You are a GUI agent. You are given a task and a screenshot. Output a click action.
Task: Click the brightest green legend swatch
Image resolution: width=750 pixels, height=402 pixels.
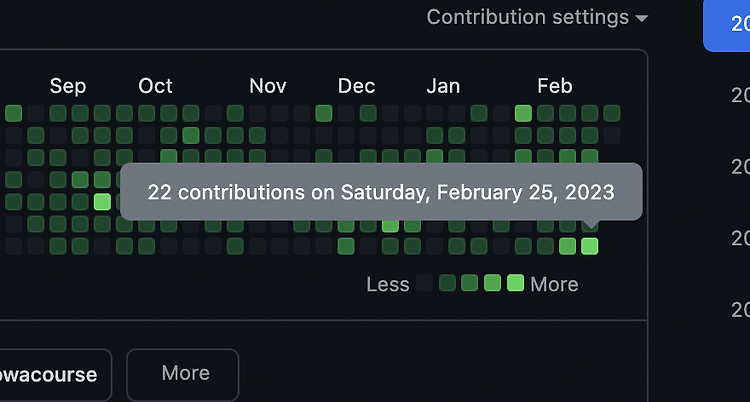(515, 283)
